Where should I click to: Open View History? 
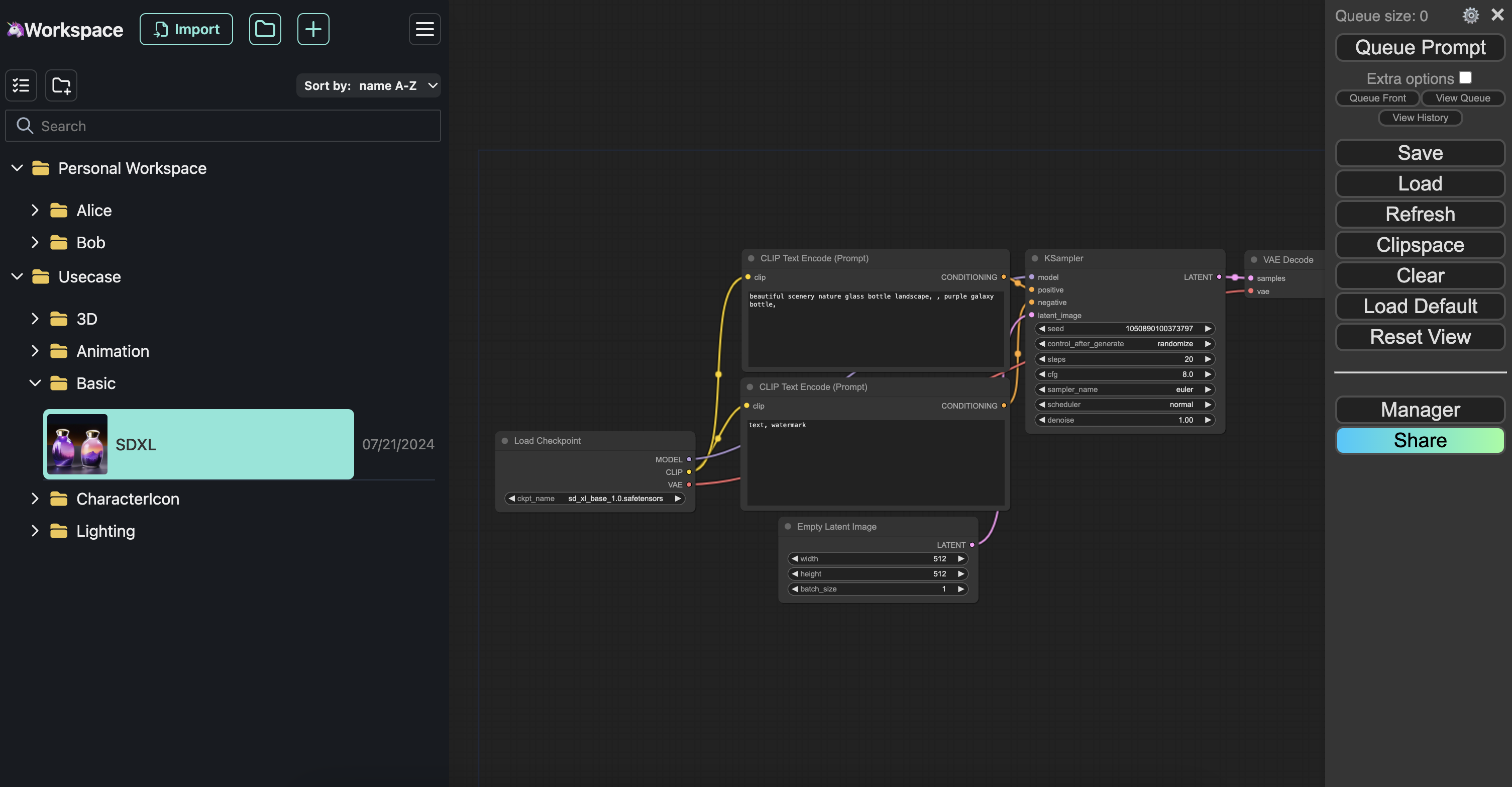tap(1420, 118)
